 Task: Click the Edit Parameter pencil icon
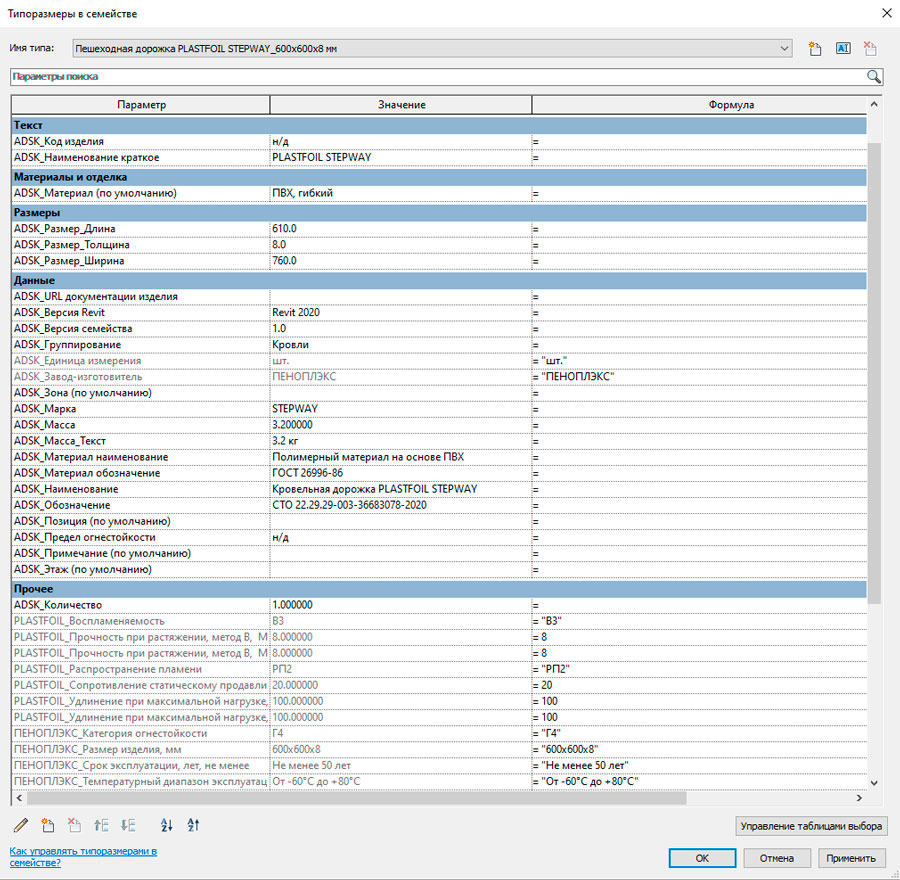point(21,825)
